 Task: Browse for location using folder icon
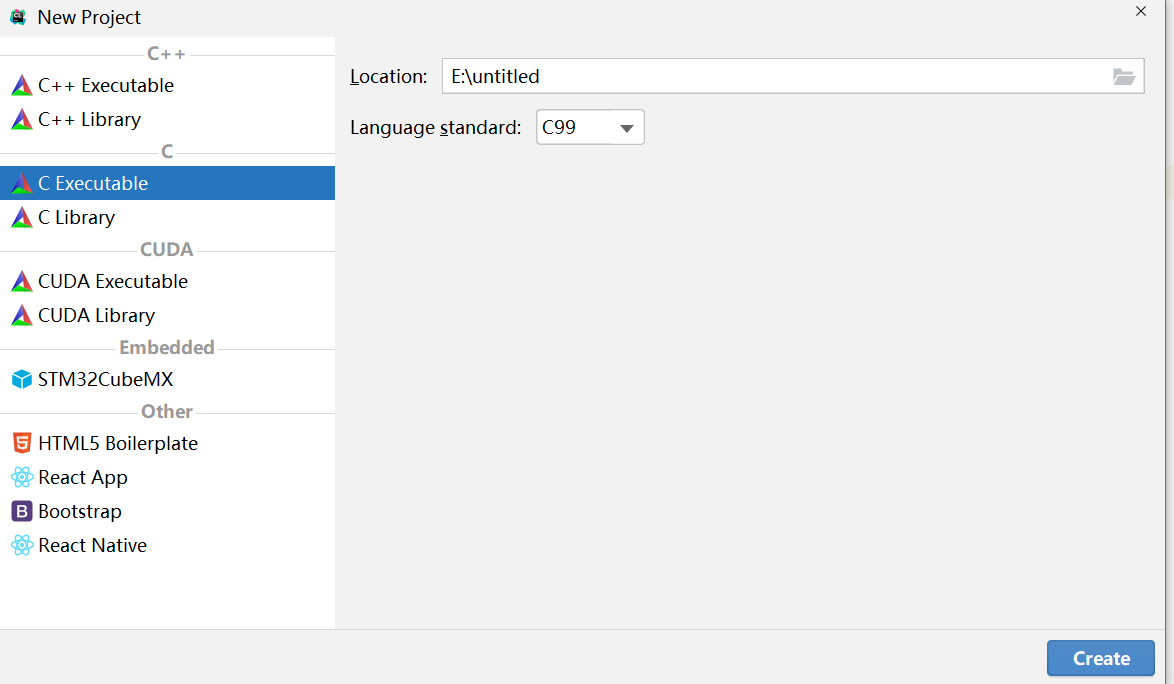[x=1124, y=77]
